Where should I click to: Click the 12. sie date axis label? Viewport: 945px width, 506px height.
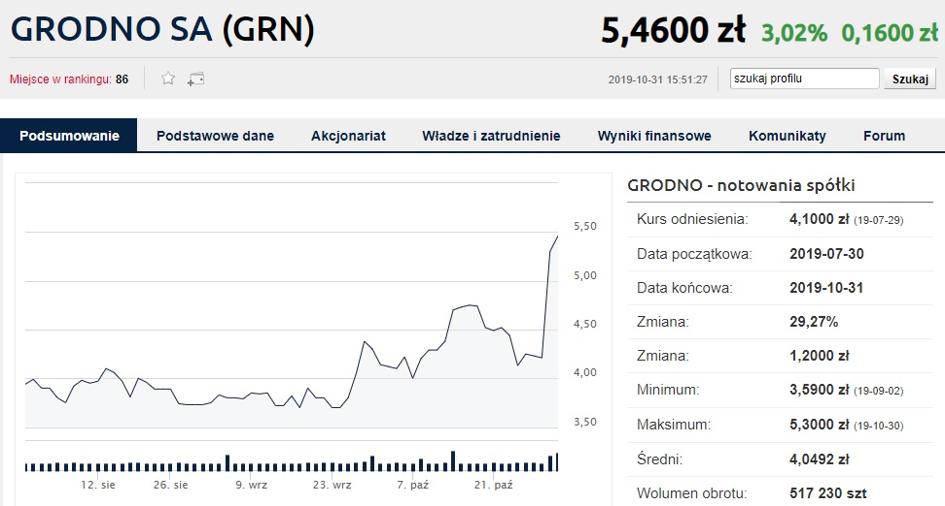(x=98, y=485)
